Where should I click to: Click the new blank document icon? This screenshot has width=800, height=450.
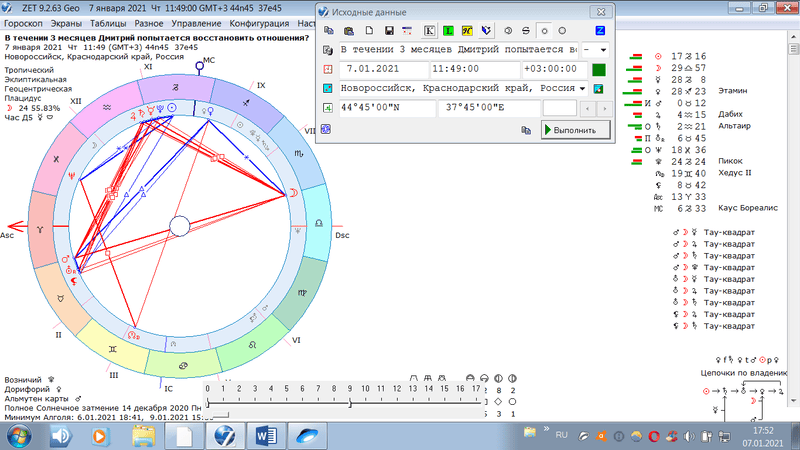370,31
